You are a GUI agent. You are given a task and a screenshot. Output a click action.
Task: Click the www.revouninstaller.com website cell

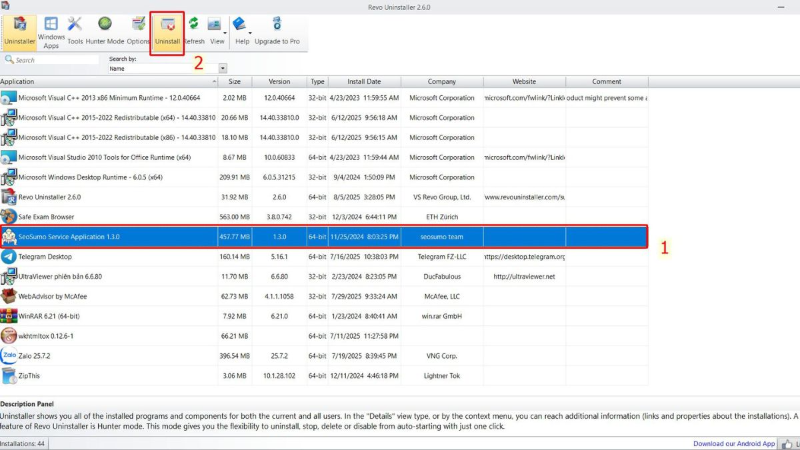tap(524, 197)
